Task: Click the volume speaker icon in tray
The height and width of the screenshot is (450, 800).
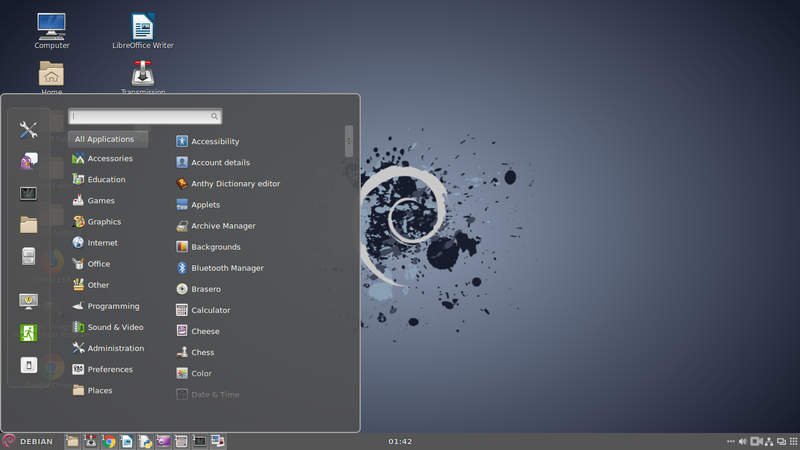Action: point(741,441)
